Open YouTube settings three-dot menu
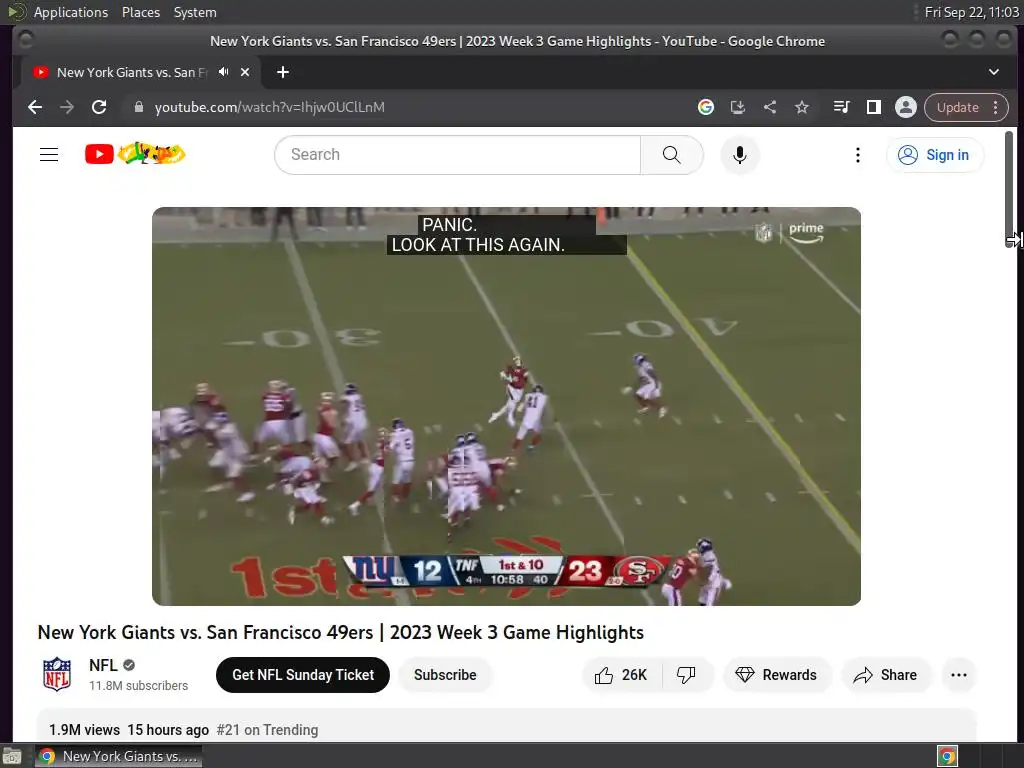 click(857, 155)
